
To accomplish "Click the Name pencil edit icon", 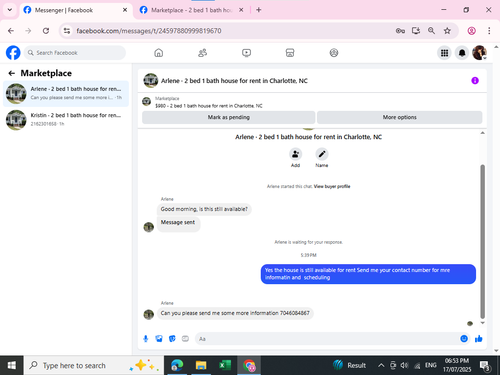I will coord(322,154).
